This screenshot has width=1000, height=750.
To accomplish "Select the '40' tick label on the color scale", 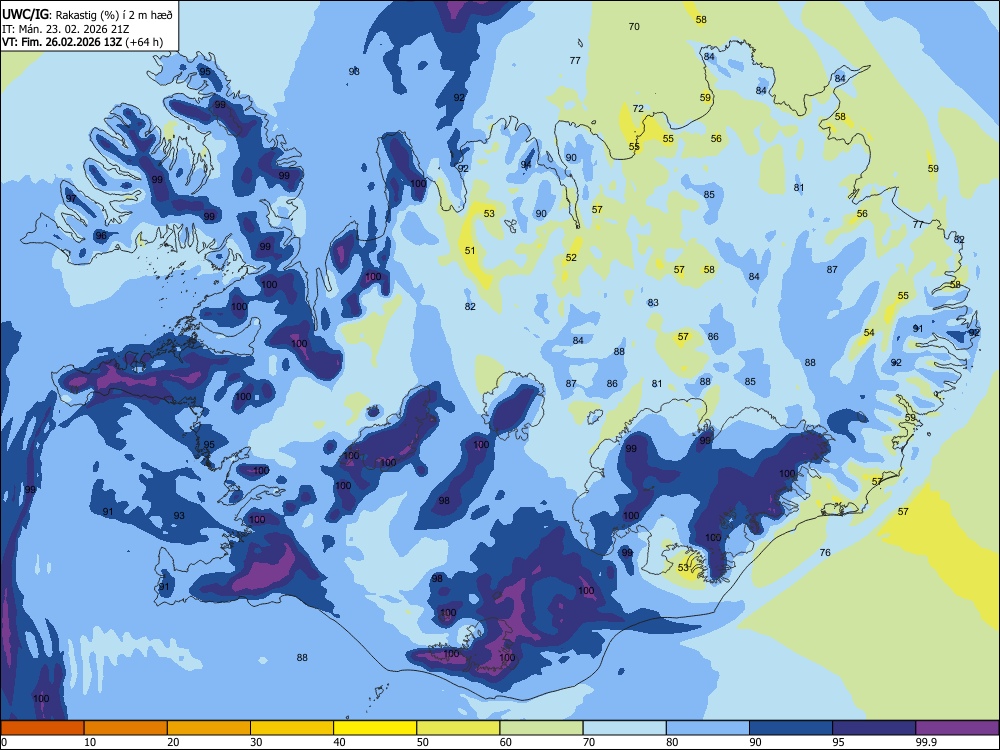I will 339,742.
